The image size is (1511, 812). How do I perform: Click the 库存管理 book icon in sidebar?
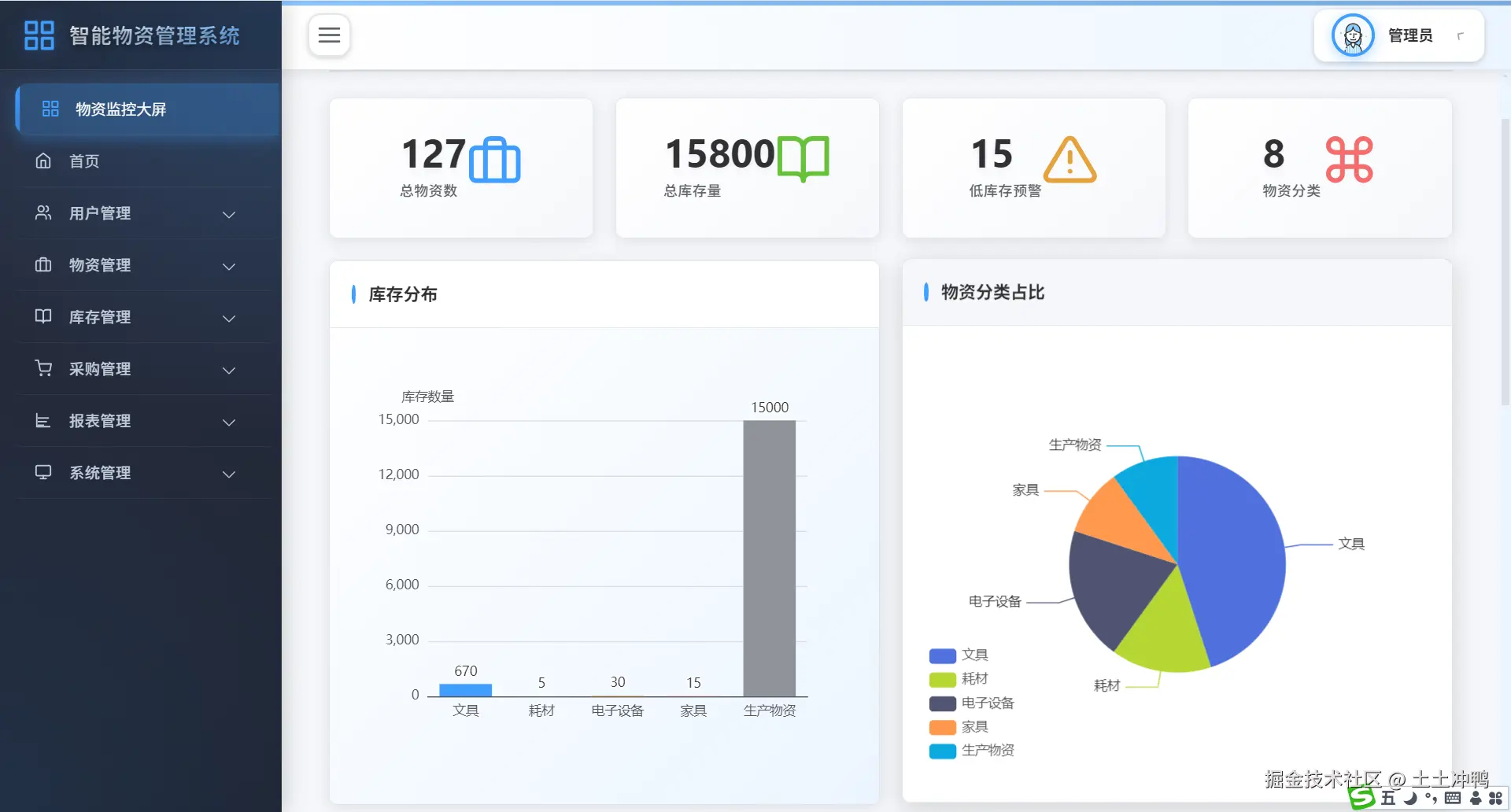[x=43, y=316]
